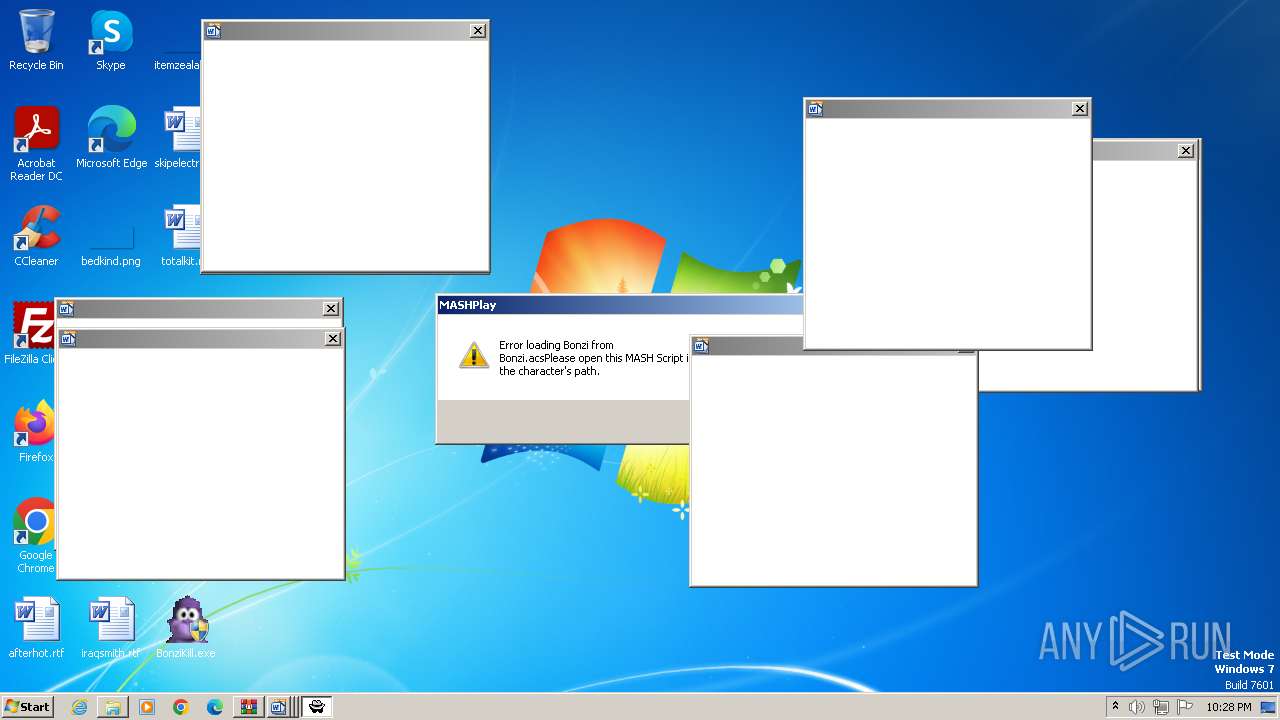Screen dimensions: 1280x720
Task: Open the Recycle Bin desktop icon
Action: [x=36, y=40]
